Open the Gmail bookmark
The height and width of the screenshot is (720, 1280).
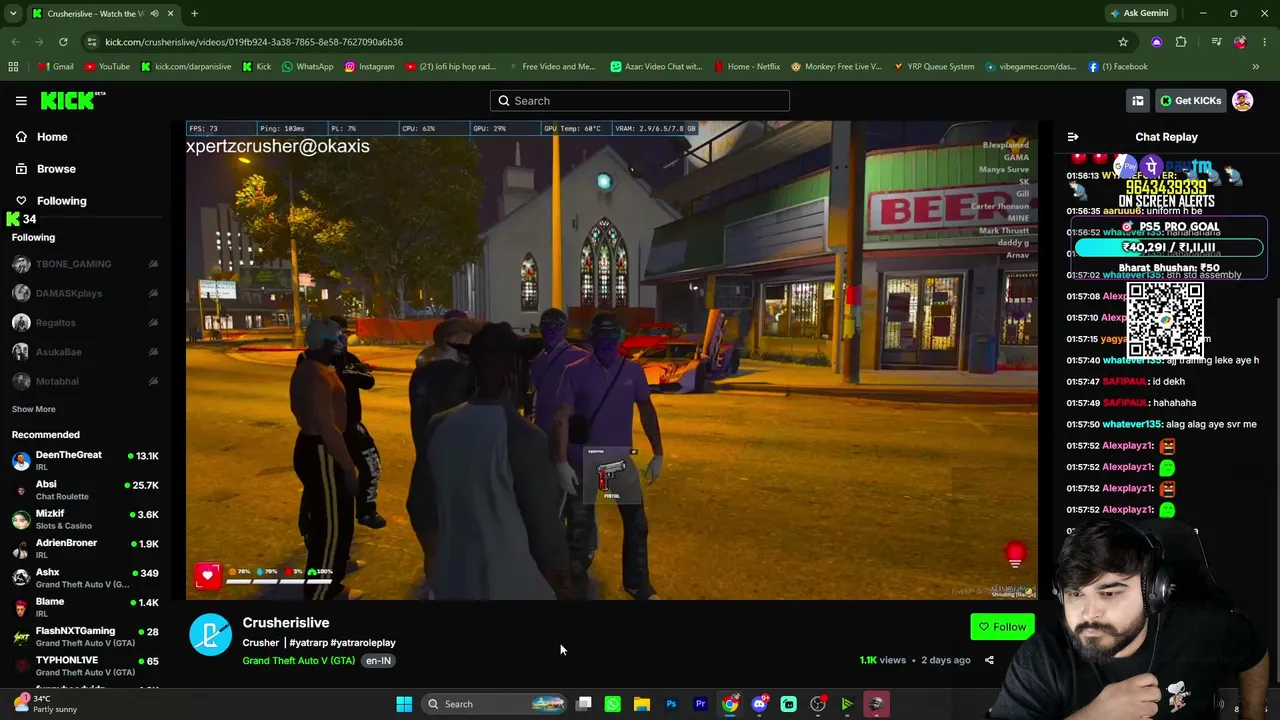[x=56, y=67]
